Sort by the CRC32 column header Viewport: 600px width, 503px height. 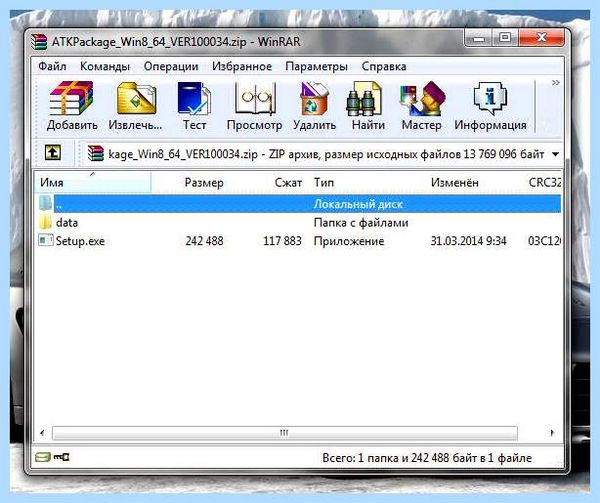pyautogui.click(x=543, y=182)
